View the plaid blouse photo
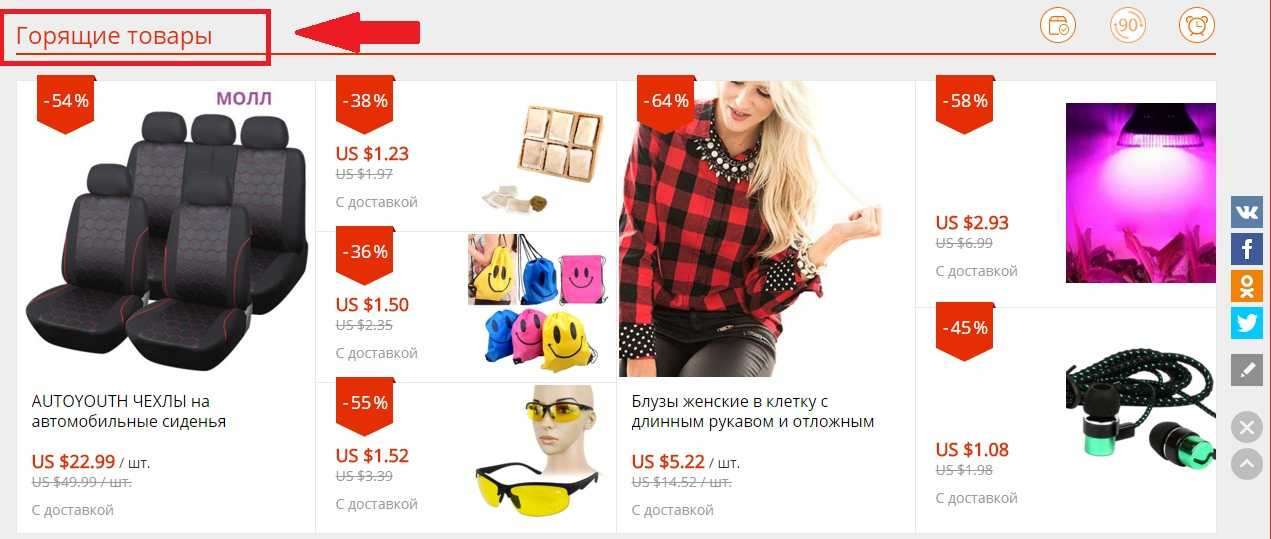The width and height of the screenshot is (1271, 539). coord(750,229)
